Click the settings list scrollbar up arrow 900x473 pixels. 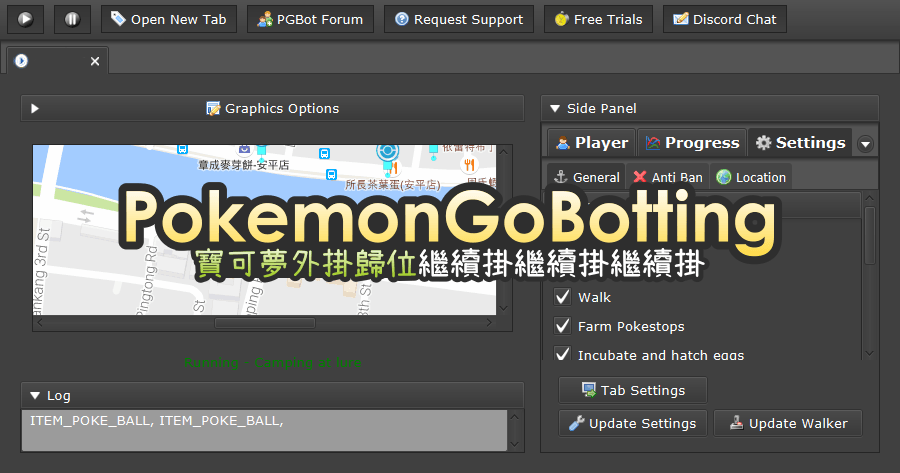(x=870, y=198)
